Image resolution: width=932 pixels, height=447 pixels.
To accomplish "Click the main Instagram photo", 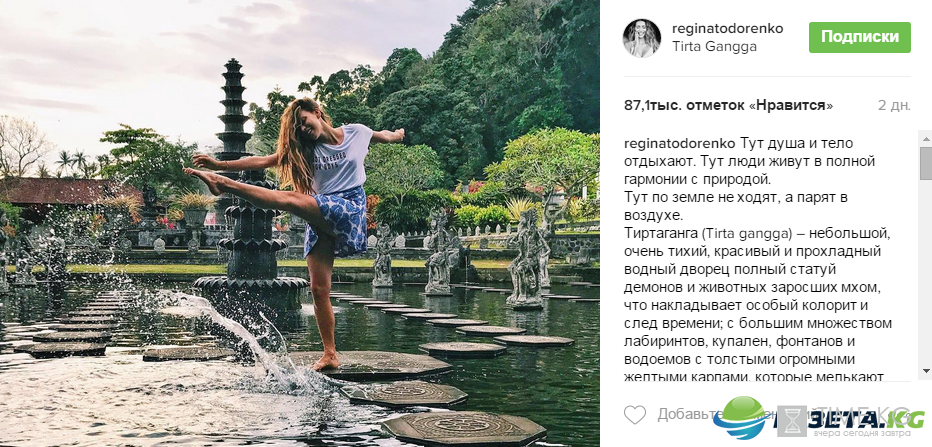I will 300,224.
